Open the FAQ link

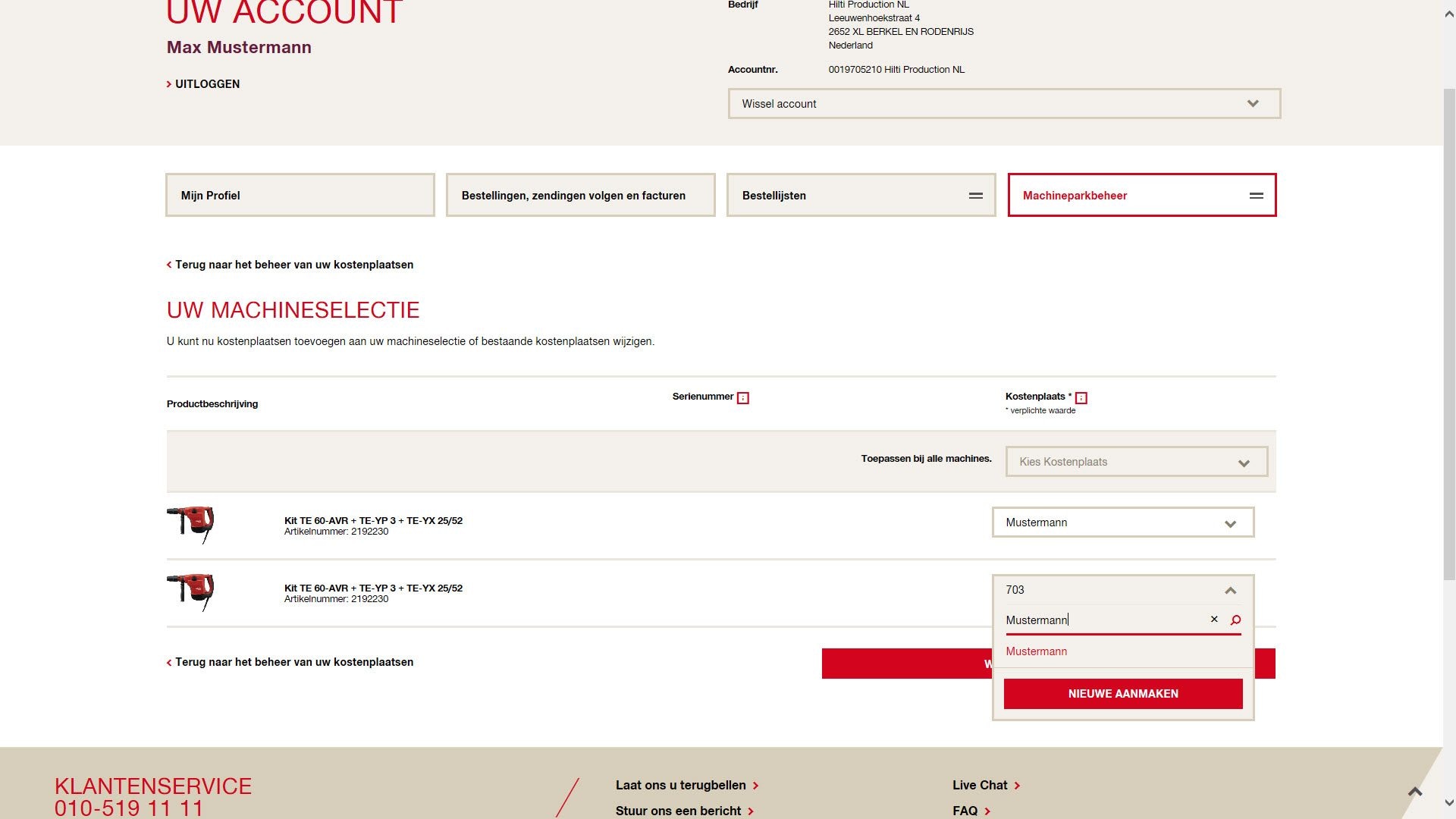click(x=971, y=811)
